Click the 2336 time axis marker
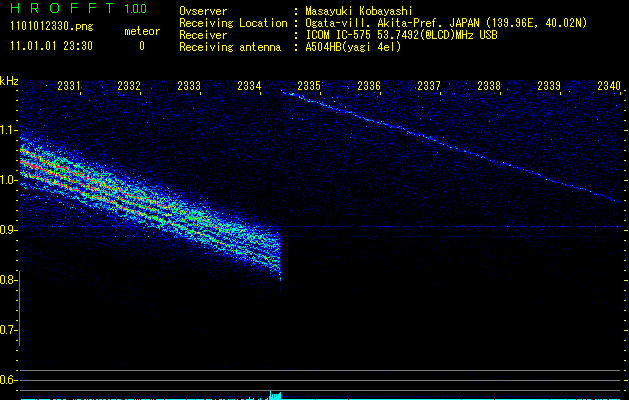Viewport: 629px width, 400px height. pos(369,86)
